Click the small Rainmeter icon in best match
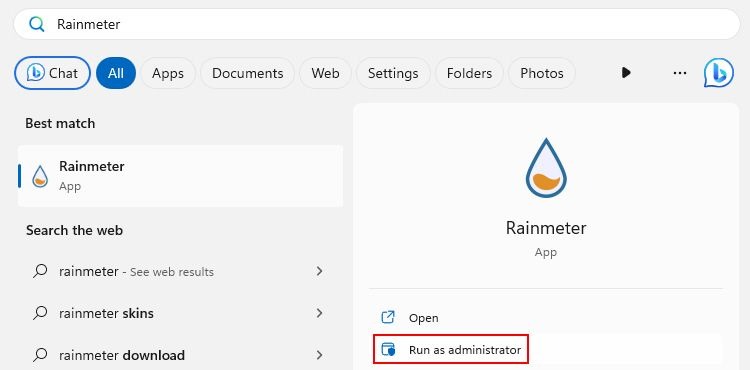Image resolution: width=750 pixels, height=370 pixels. tap(40, 176)
